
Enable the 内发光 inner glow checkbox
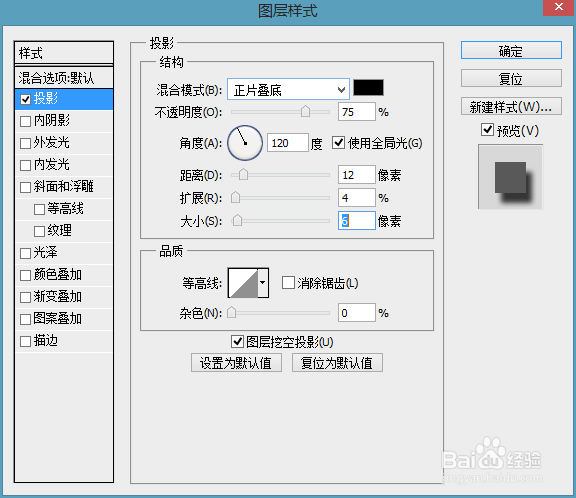(x=25, y=166)
